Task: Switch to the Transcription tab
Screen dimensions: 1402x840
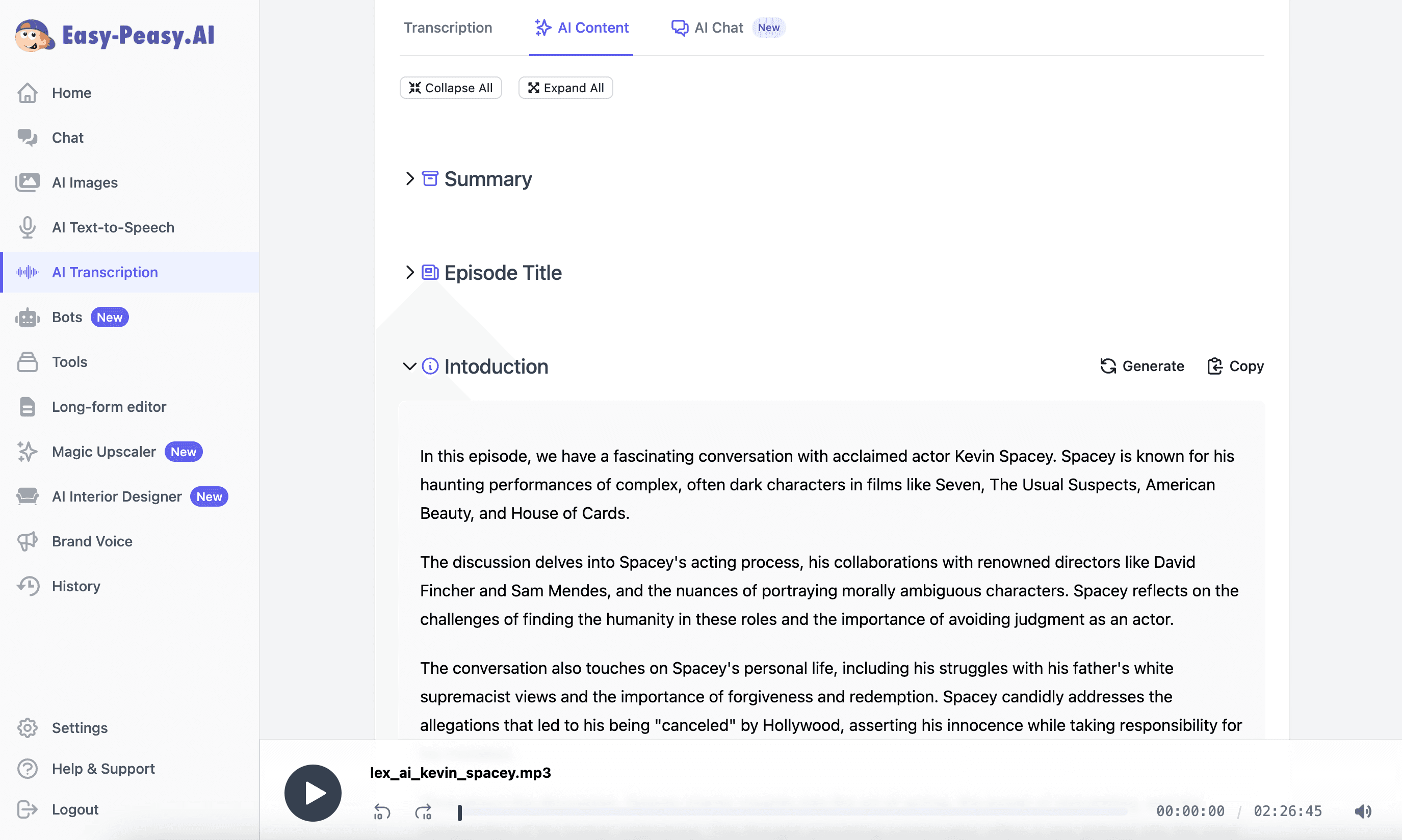Action: click(x=448, y=27)
